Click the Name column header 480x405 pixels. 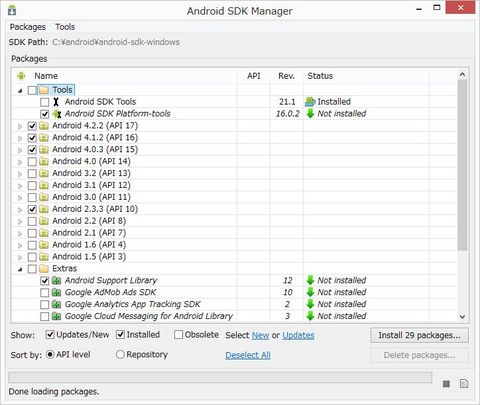coord(46,76)
